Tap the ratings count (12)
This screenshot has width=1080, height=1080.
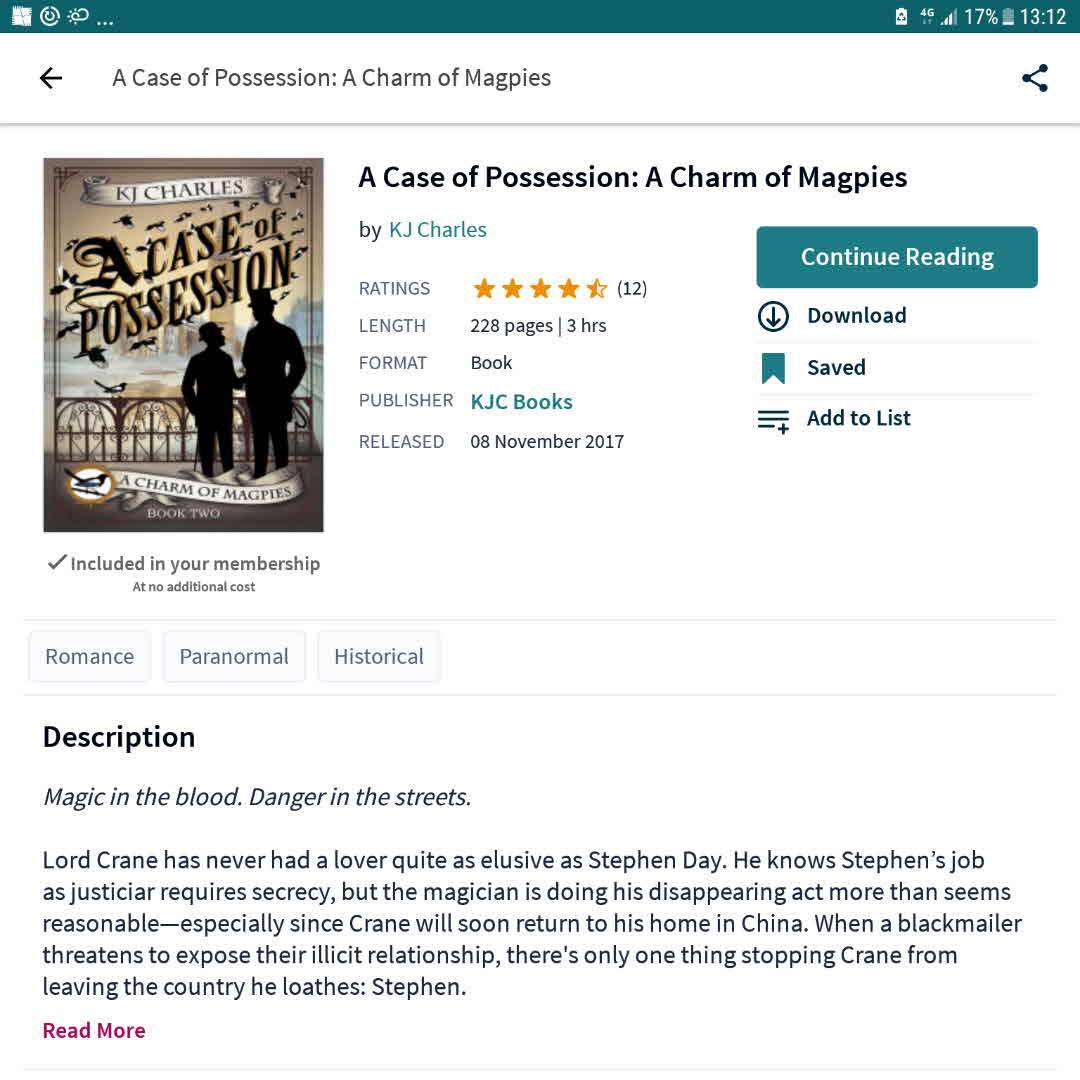(632, 289)
